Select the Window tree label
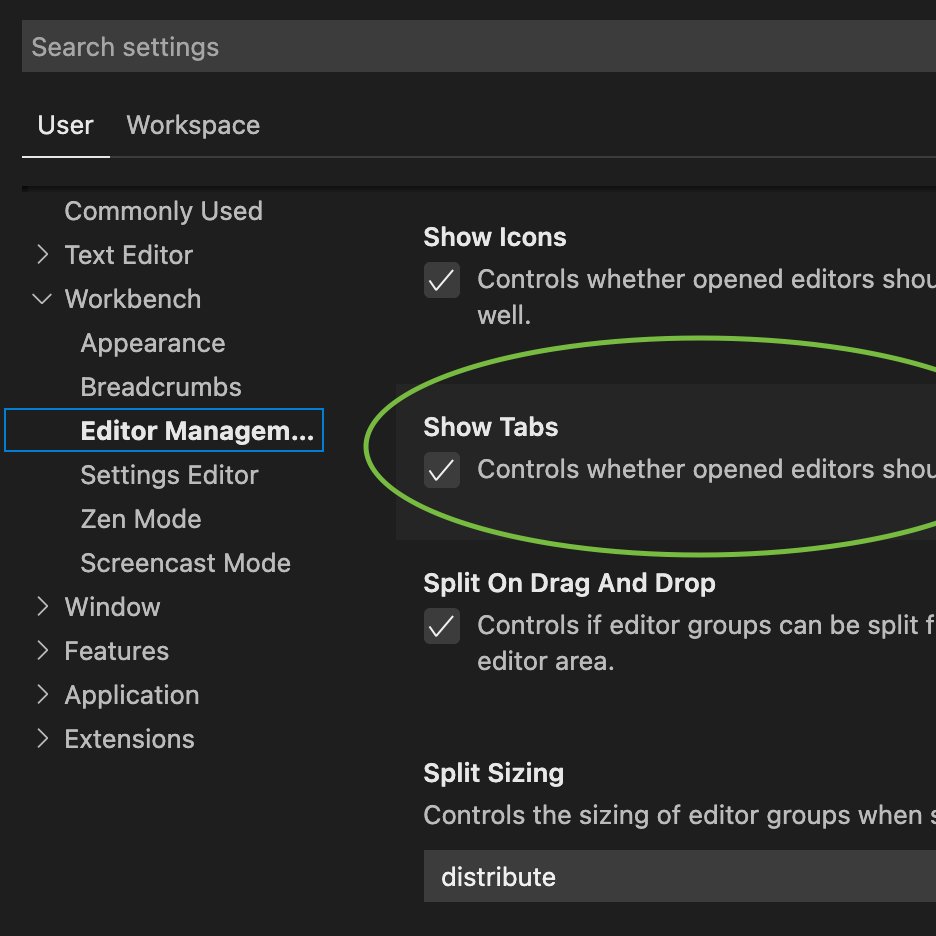This screenshot has height=936, width=936. tap(112, 607)
